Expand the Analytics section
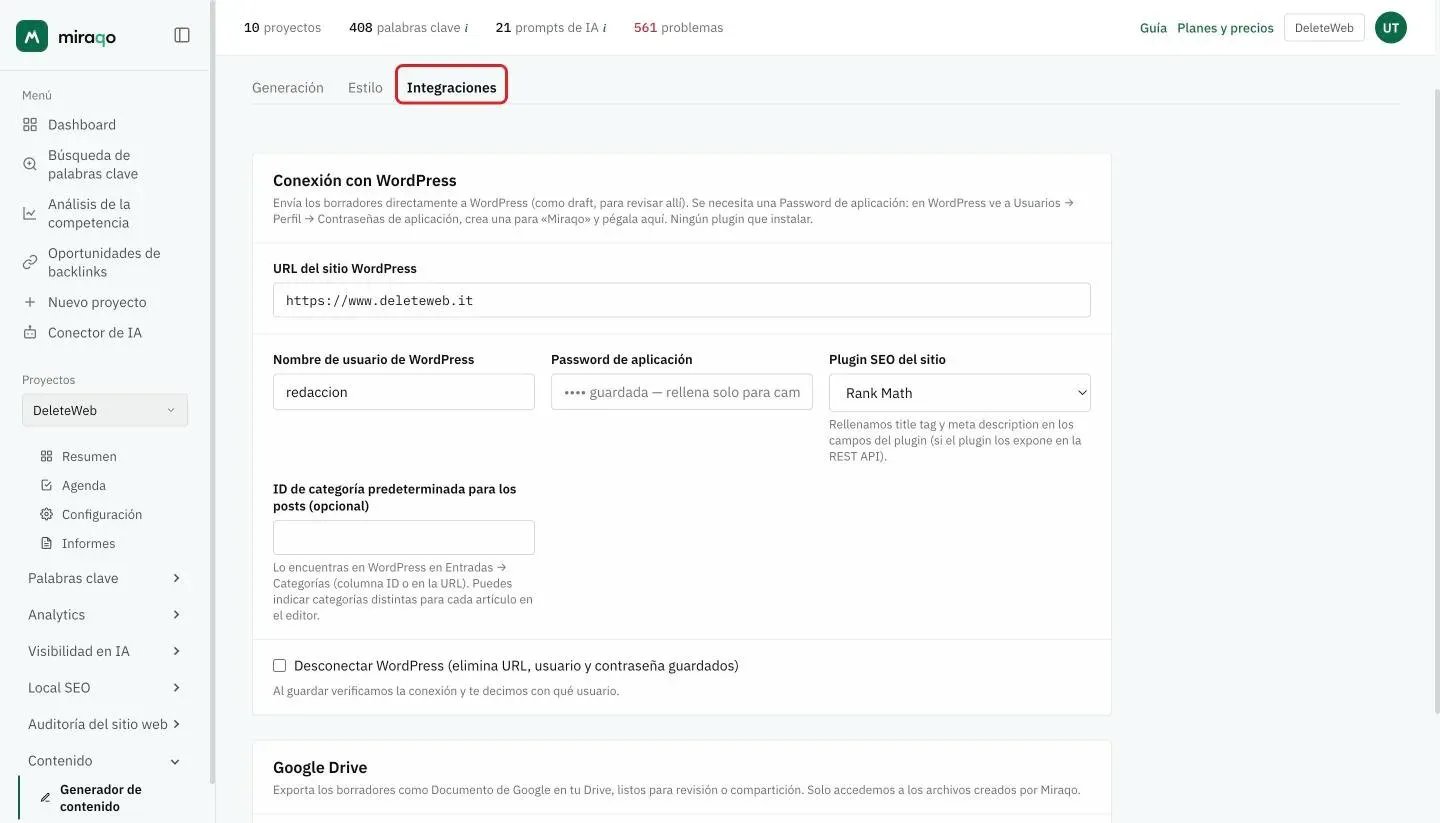Viewport: 1440px width, 823px height. [105, 615]
